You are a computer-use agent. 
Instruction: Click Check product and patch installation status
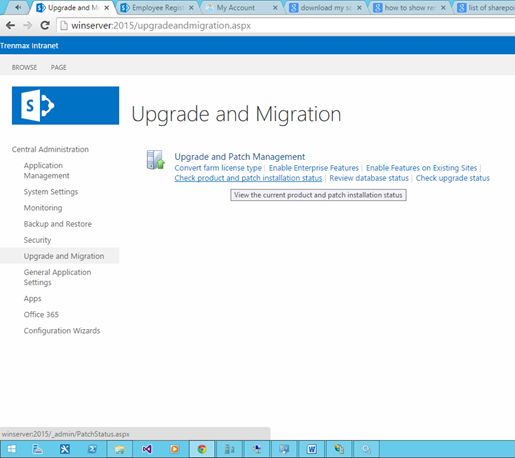coord(248,178)
